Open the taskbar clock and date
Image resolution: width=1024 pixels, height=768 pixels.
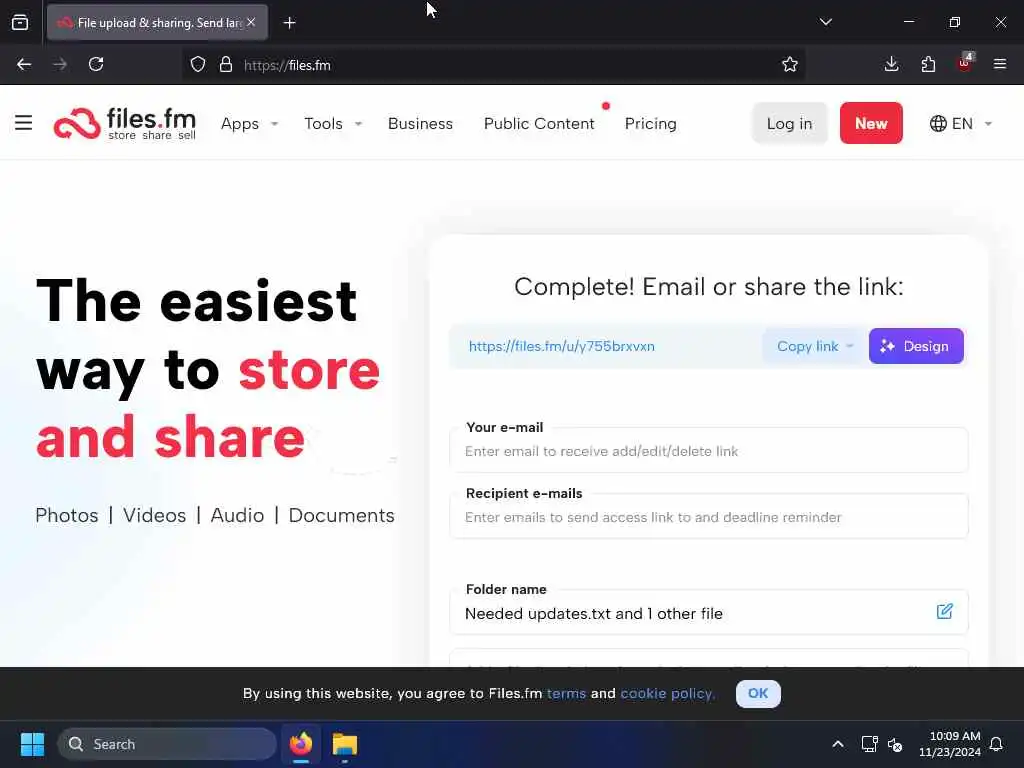pyautogui.click(x=950, y=744)
